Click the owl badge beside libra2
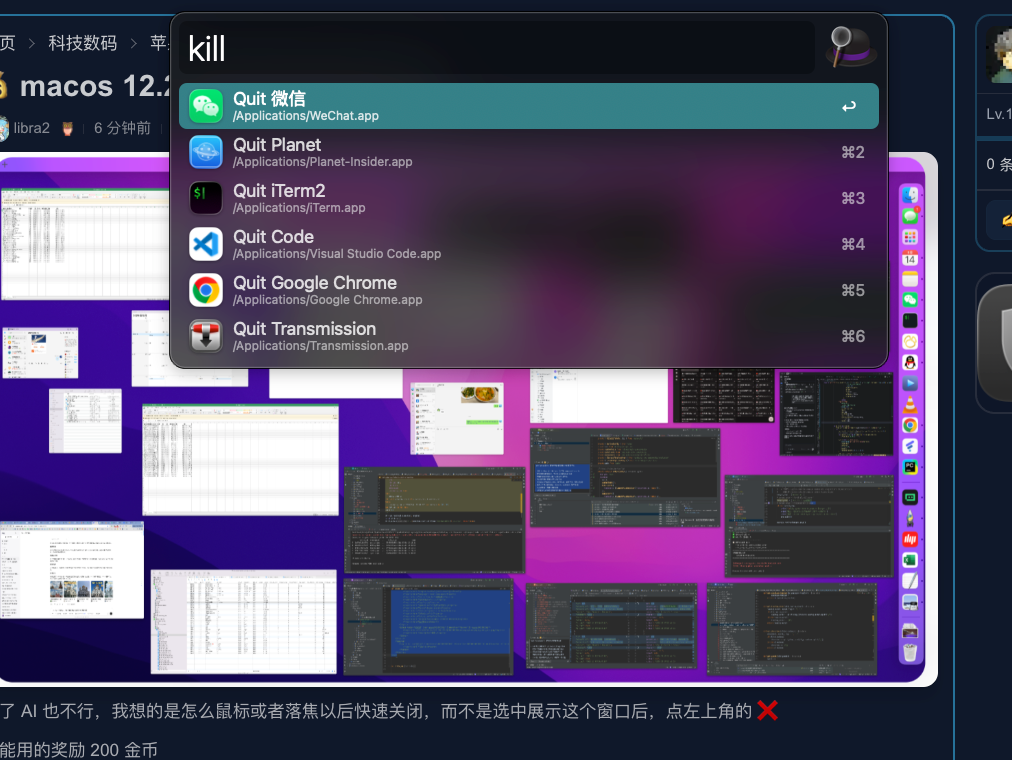The height and width of the screenshot is (760, 1012). click(68, 128)
